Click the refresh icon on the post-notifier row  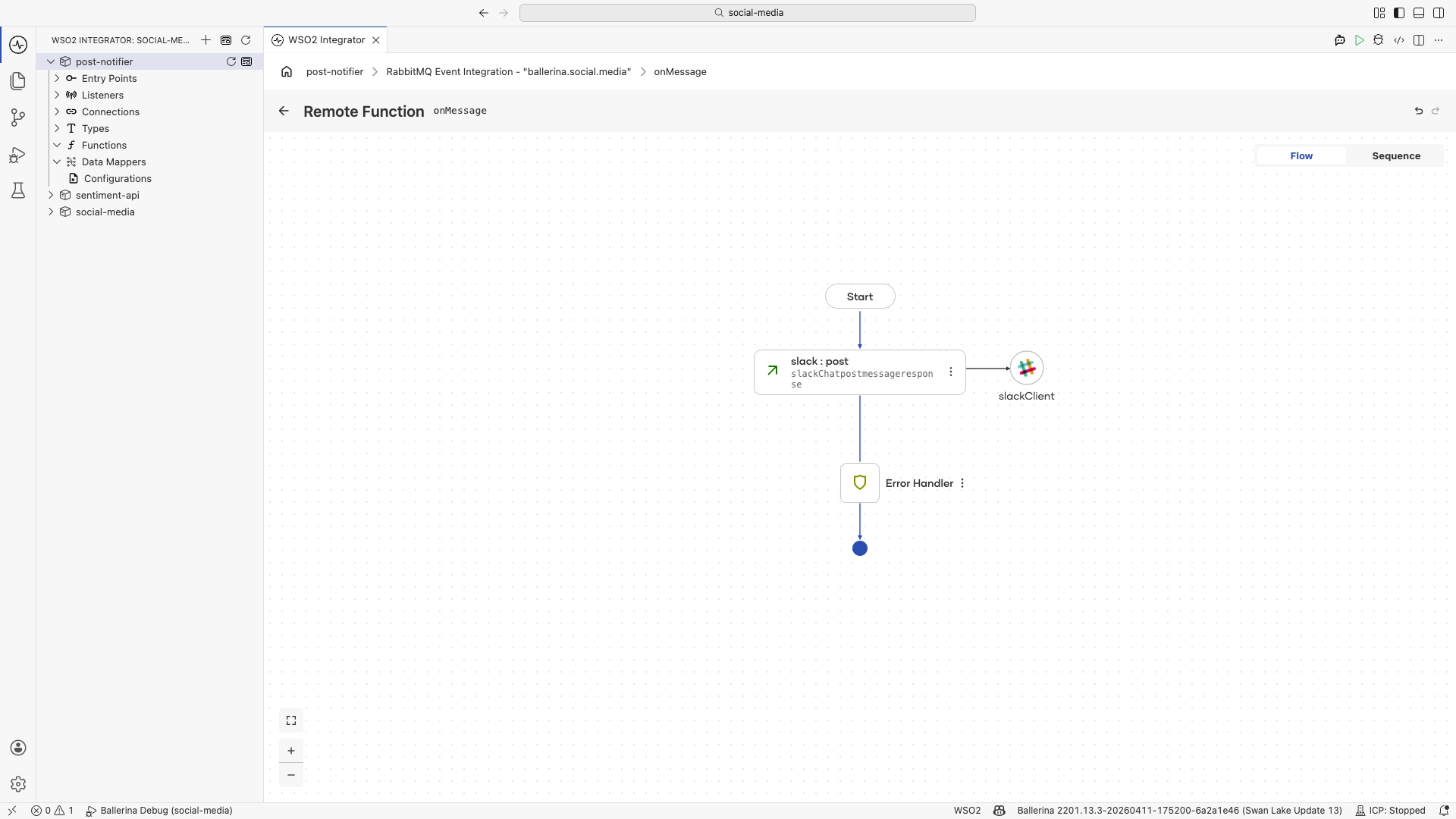[231, 61]
